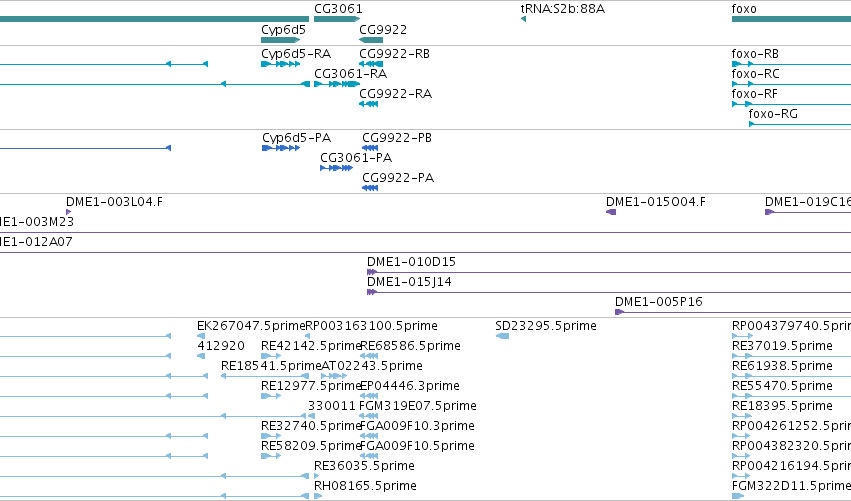Click the 412920 feature glyph
The width and height of the screenshot is (851, 501).
[201, 357]
